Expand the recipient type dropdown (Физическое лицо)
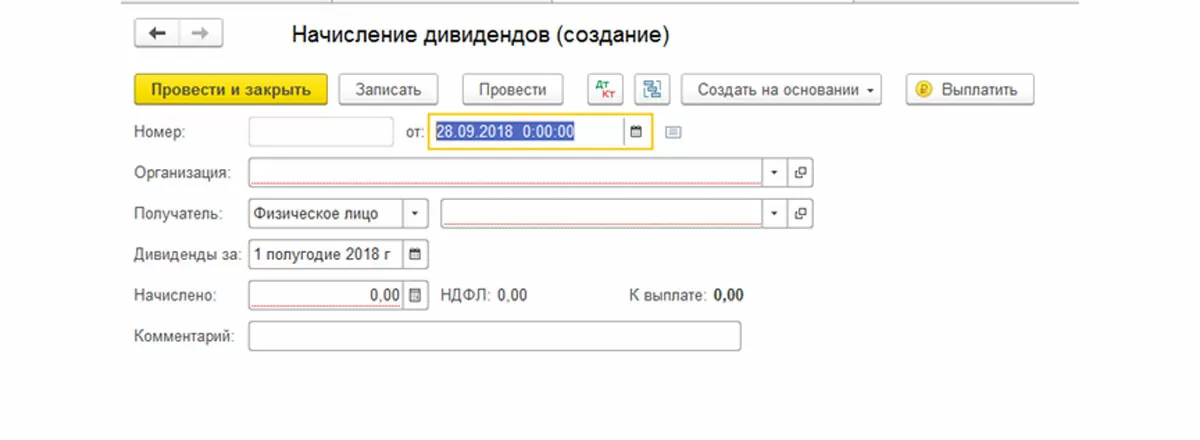1200x440 pixels. 415,213
